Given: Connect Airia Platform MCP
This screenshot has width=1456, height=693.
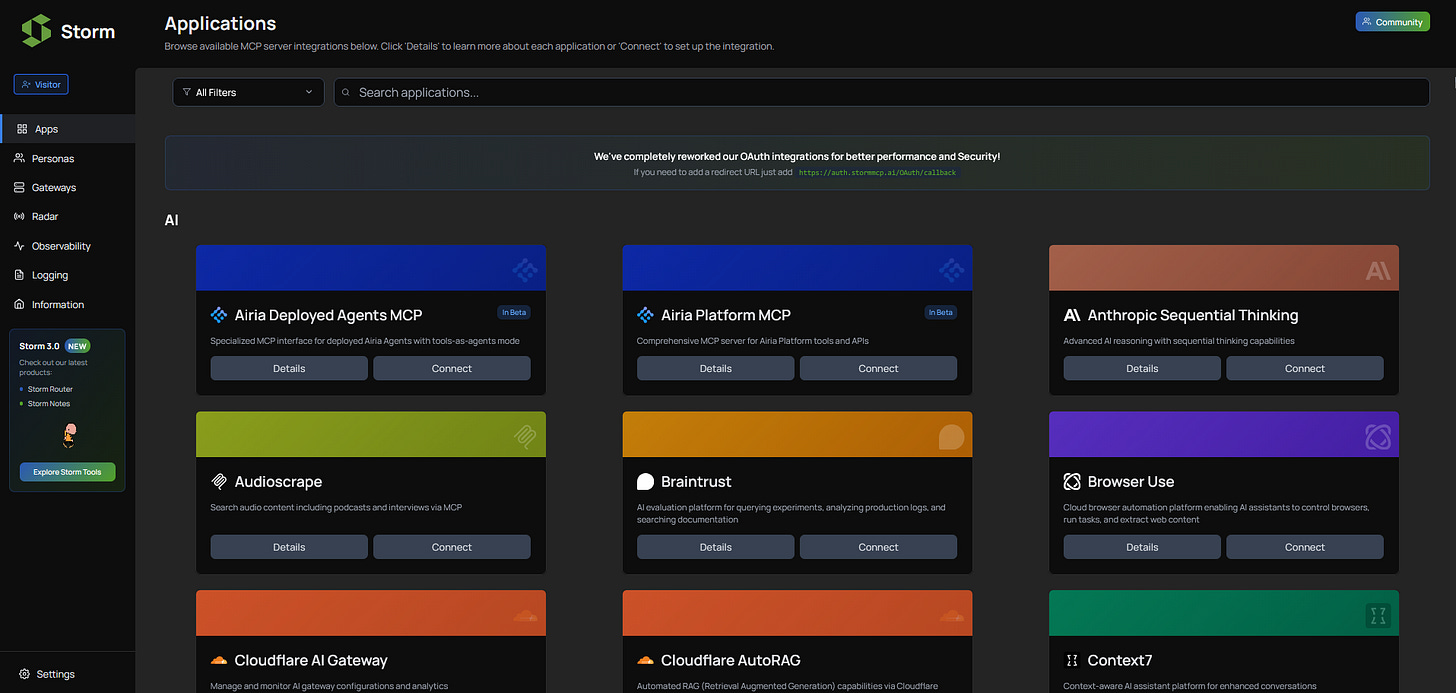Looking at the screenshot, I should (x=879, y=368).
